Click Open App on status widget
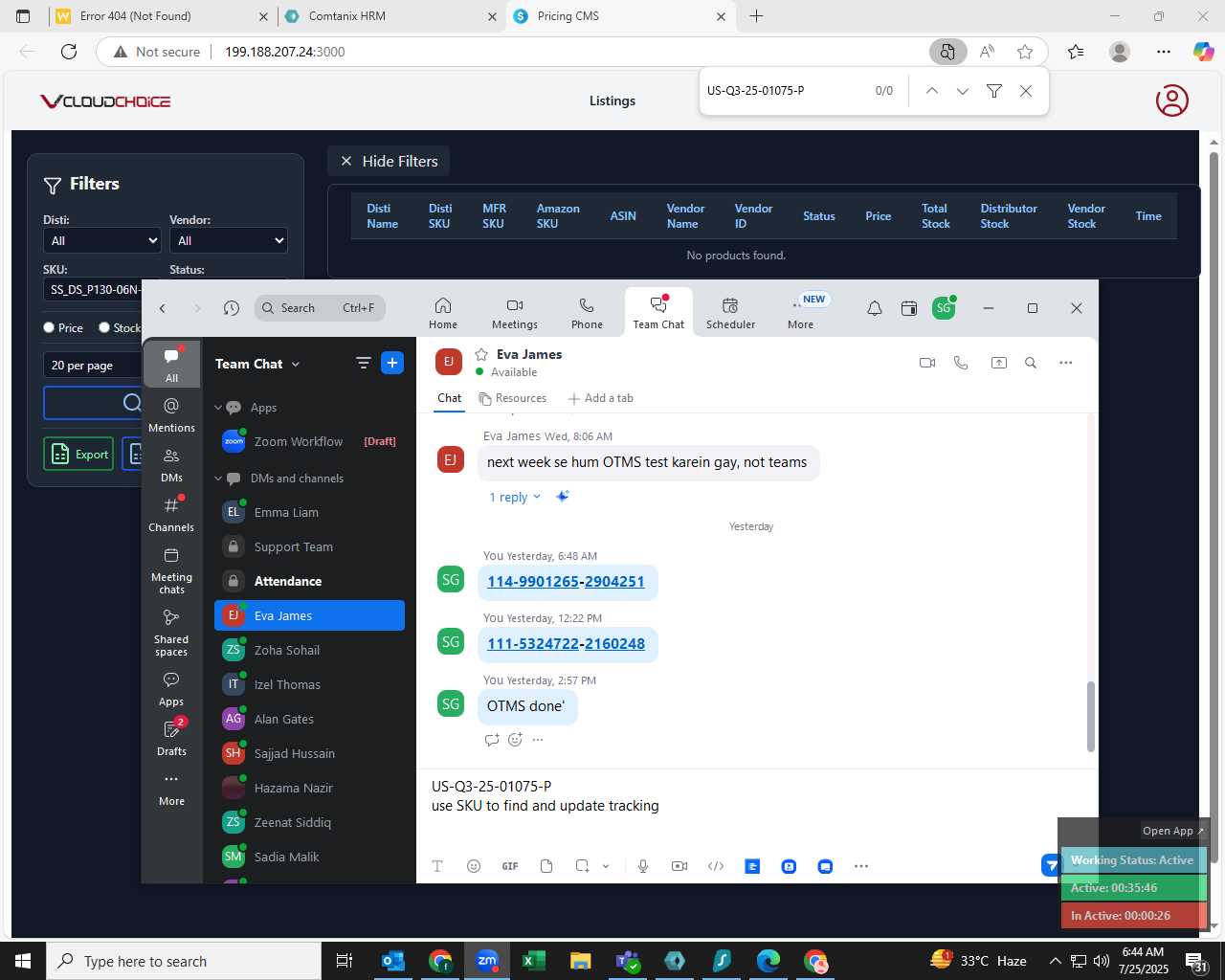 tap(1172, 831)
